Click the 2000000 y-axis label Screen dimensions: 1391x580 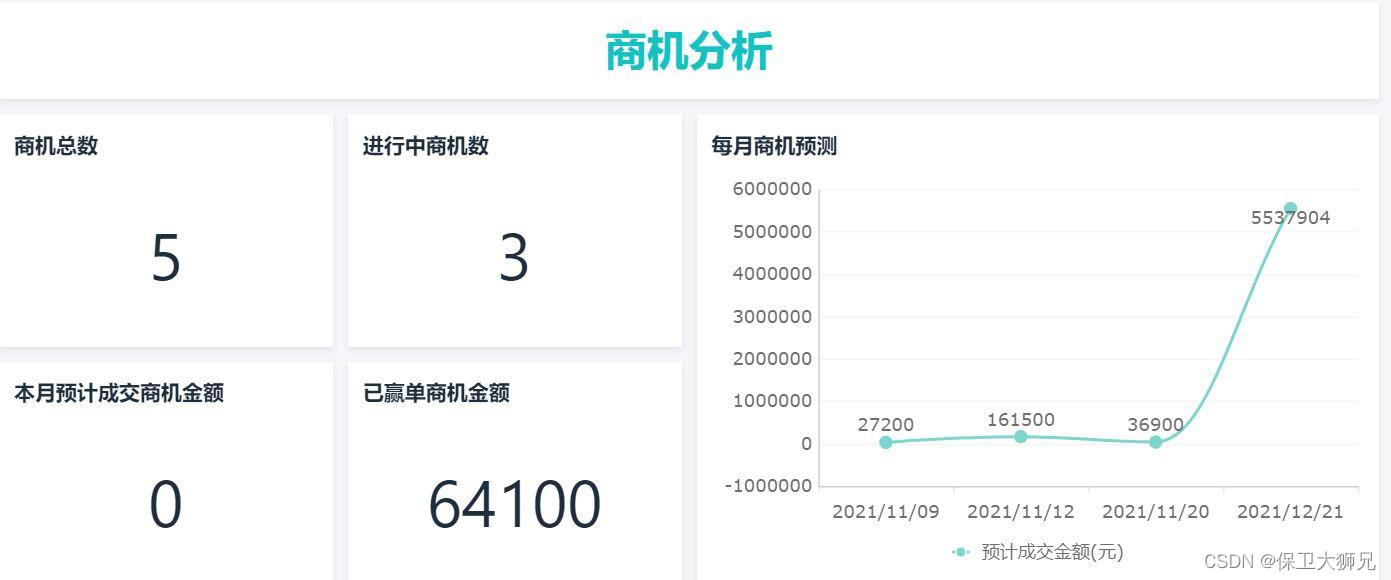[772, 359]
